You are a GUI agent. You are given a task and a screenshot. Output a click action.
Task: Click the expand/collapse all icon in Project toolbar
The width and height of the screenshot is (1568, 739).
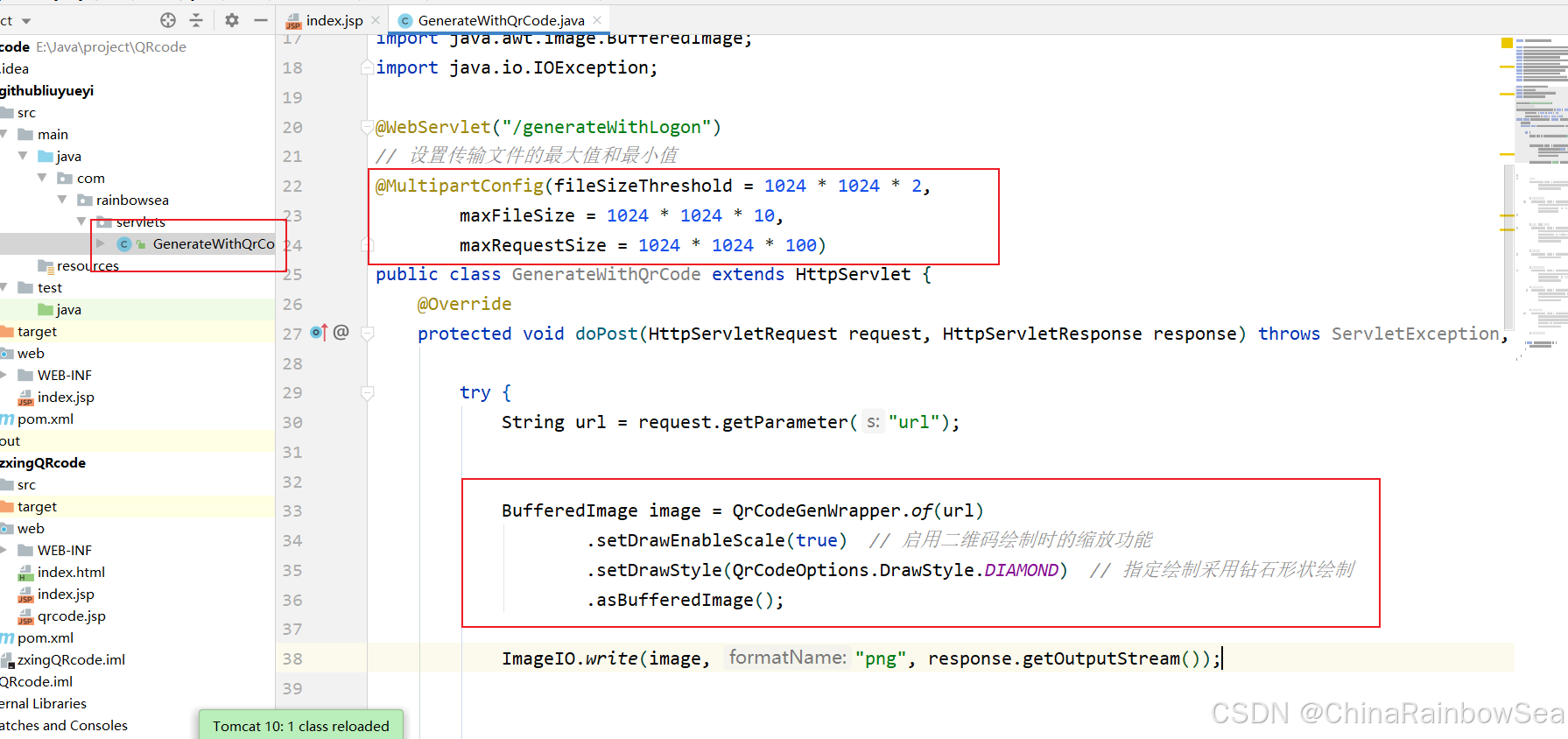[x=196, y=20]
